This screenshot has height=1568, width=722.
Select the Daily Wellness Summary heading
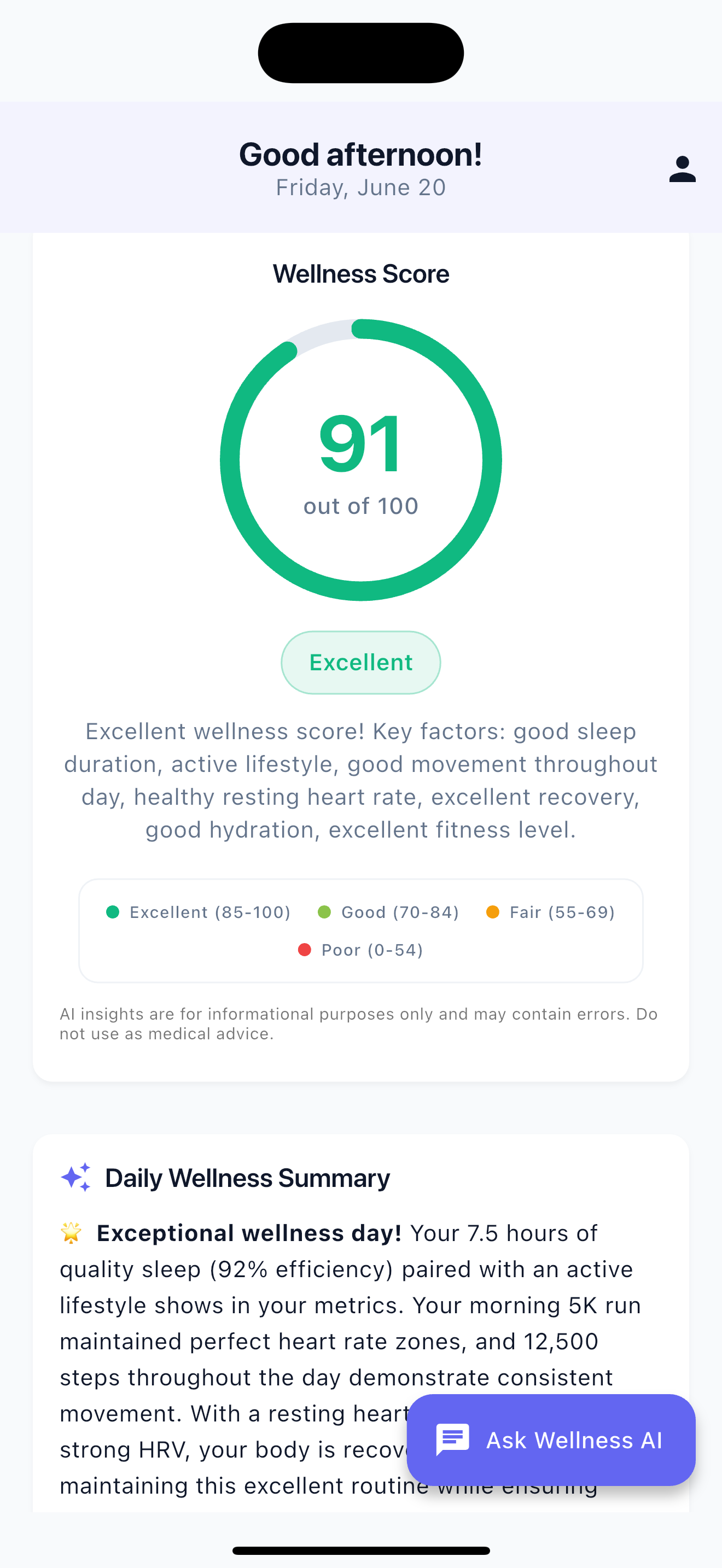[247, 1178]
